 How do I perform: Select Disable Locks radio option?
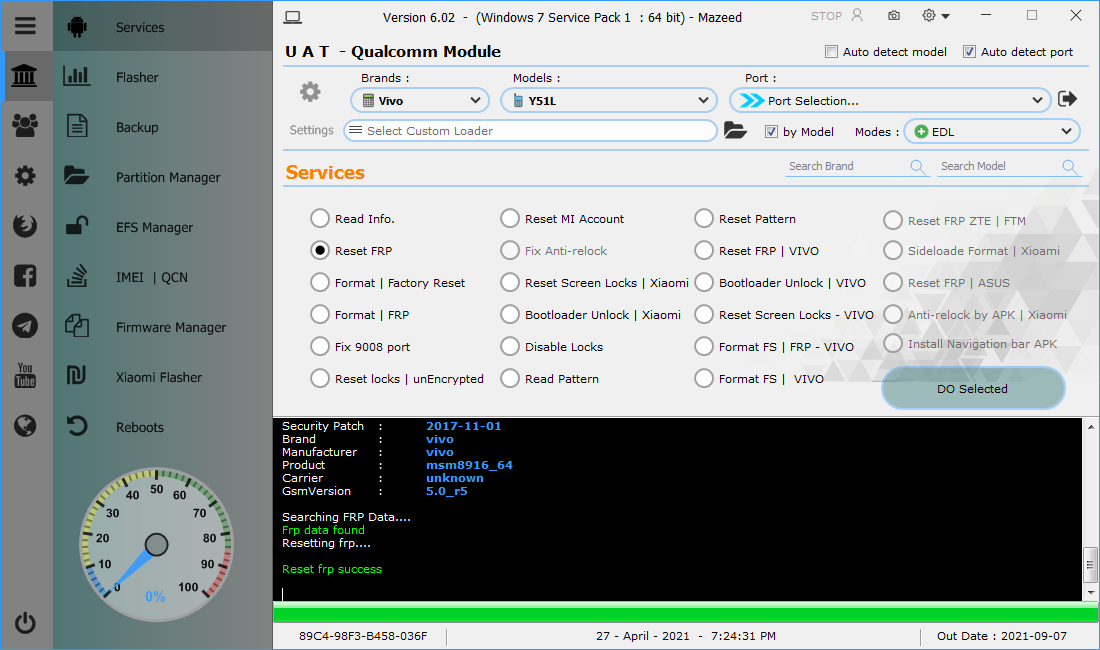pyautogui.click(x=510, y=346)
